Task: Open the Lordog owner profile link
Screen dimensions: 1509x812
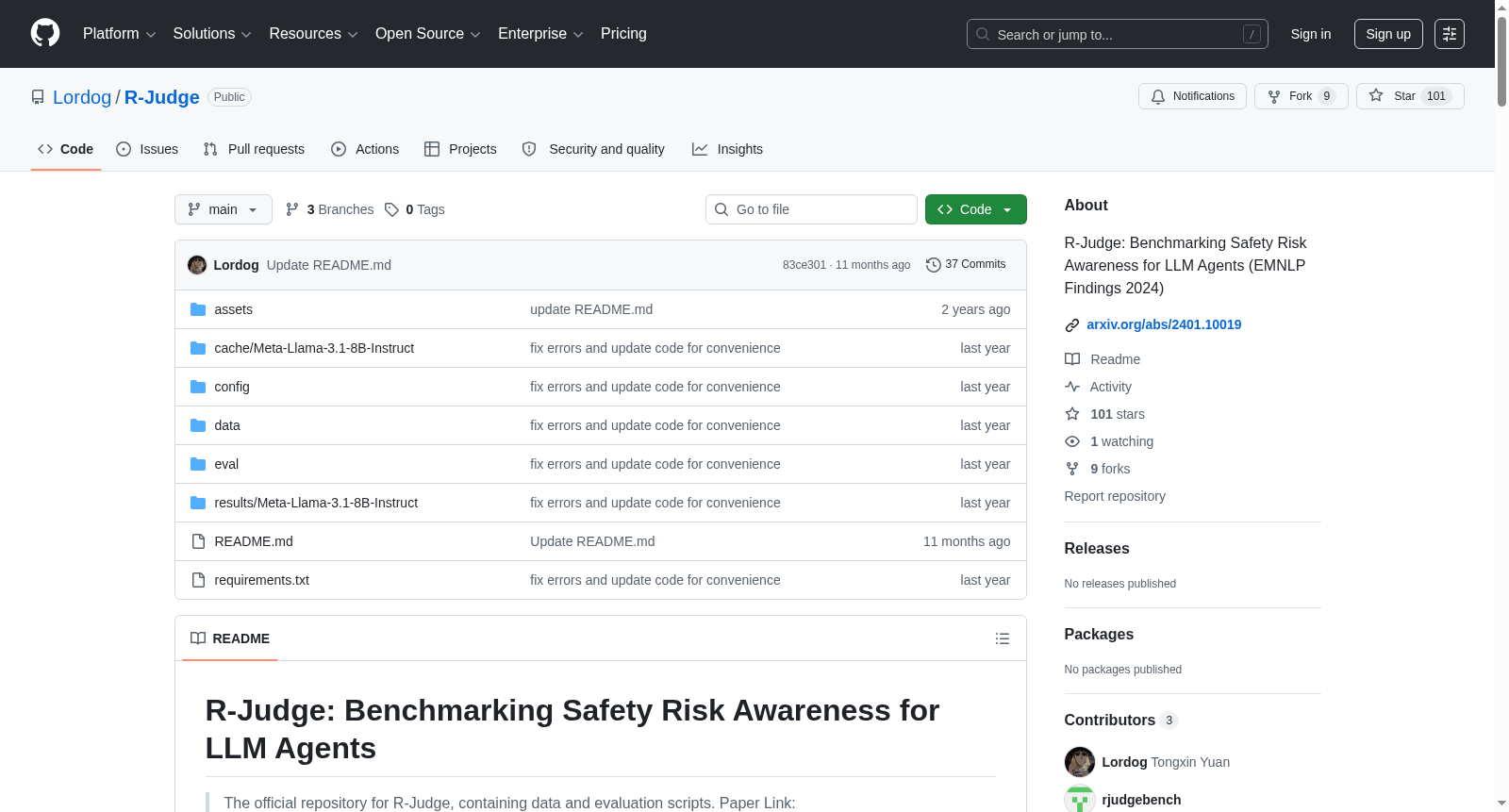Action: coord(82,97)
